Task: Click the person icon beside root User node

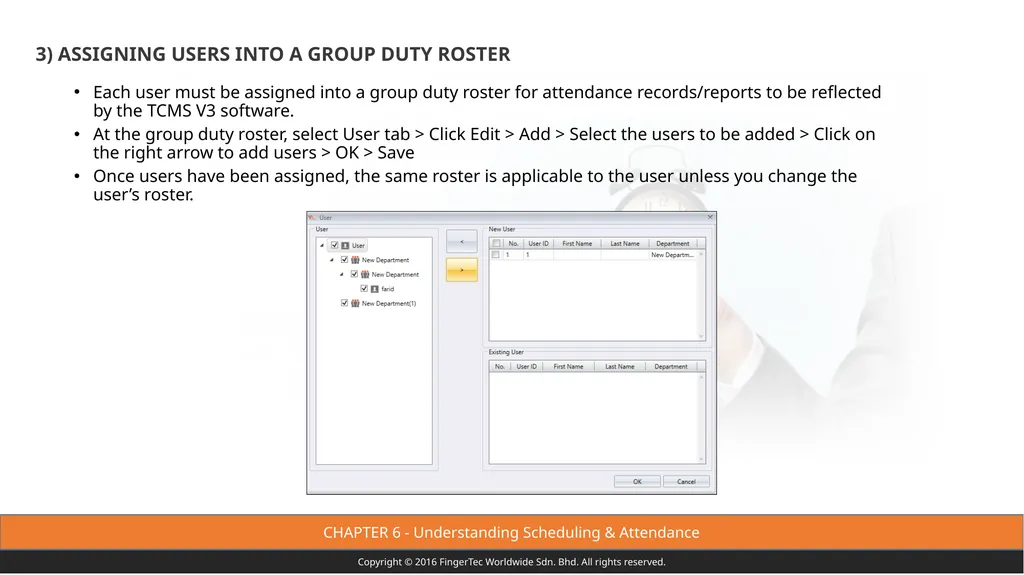Action: (345, 246)
